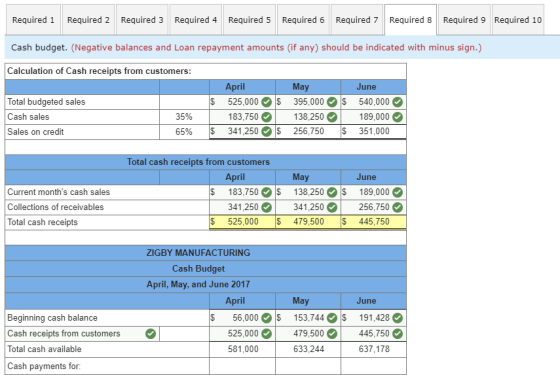Switch to the Required 3 tab
Image resolution: width=560 pixels, height=375 pixels.
(142, 20)
